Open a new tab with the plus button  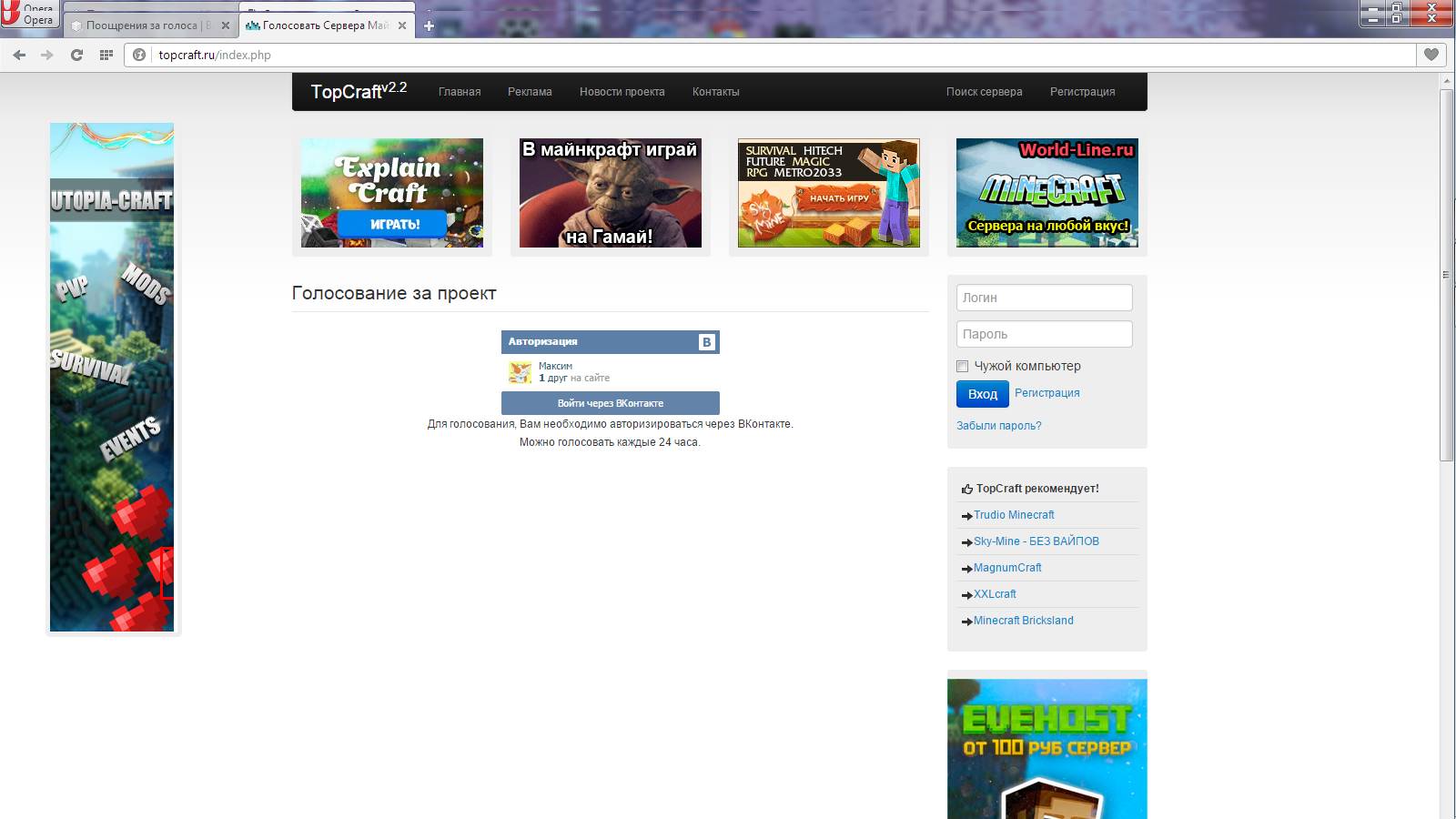(x=430, y=25)
